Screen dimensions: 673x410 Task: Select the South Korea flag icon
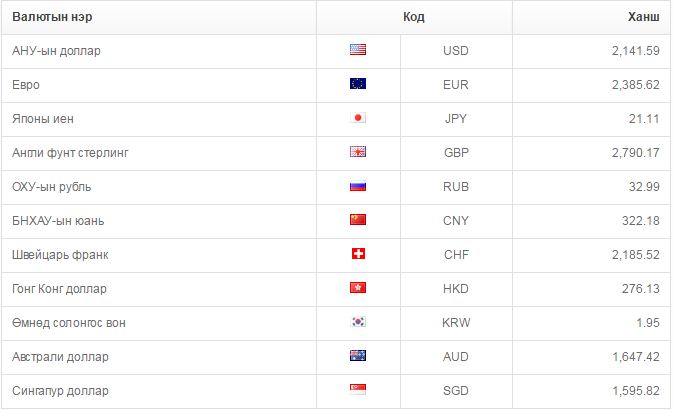(x=358, y=322)
